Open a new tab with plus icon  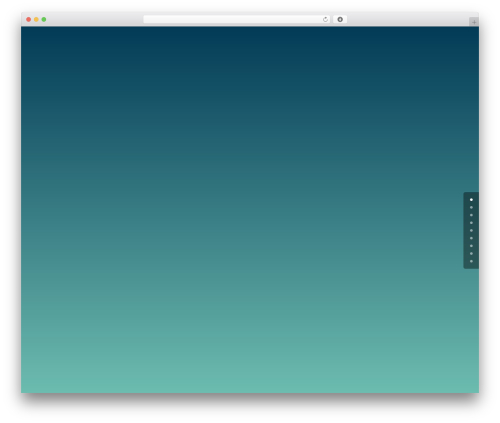click(474, 22)
